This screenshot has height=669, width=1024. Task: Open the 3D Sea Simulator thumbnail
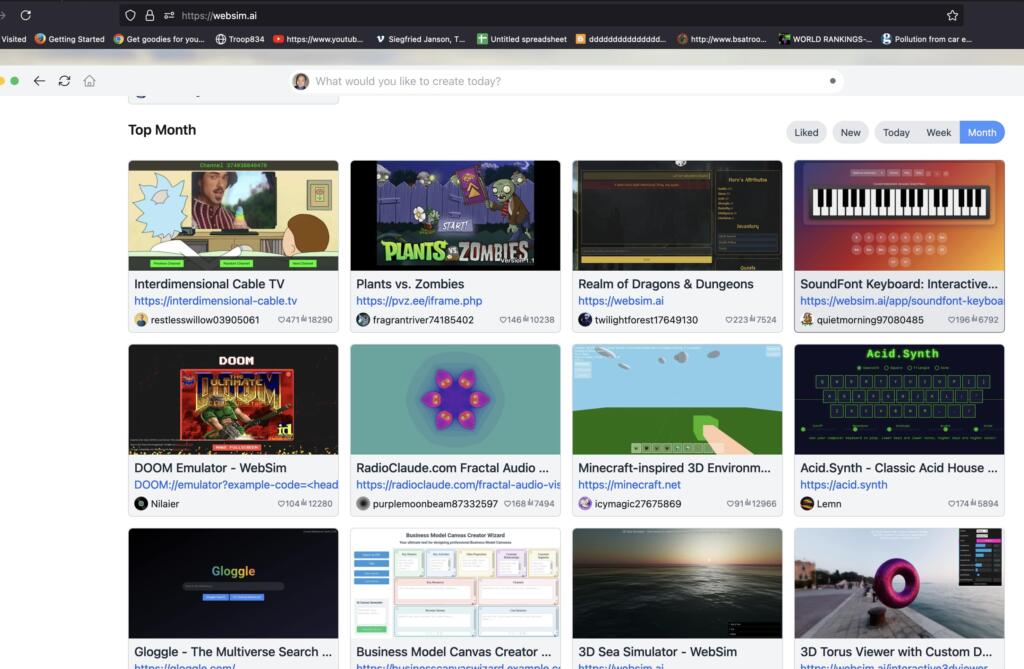676,583
